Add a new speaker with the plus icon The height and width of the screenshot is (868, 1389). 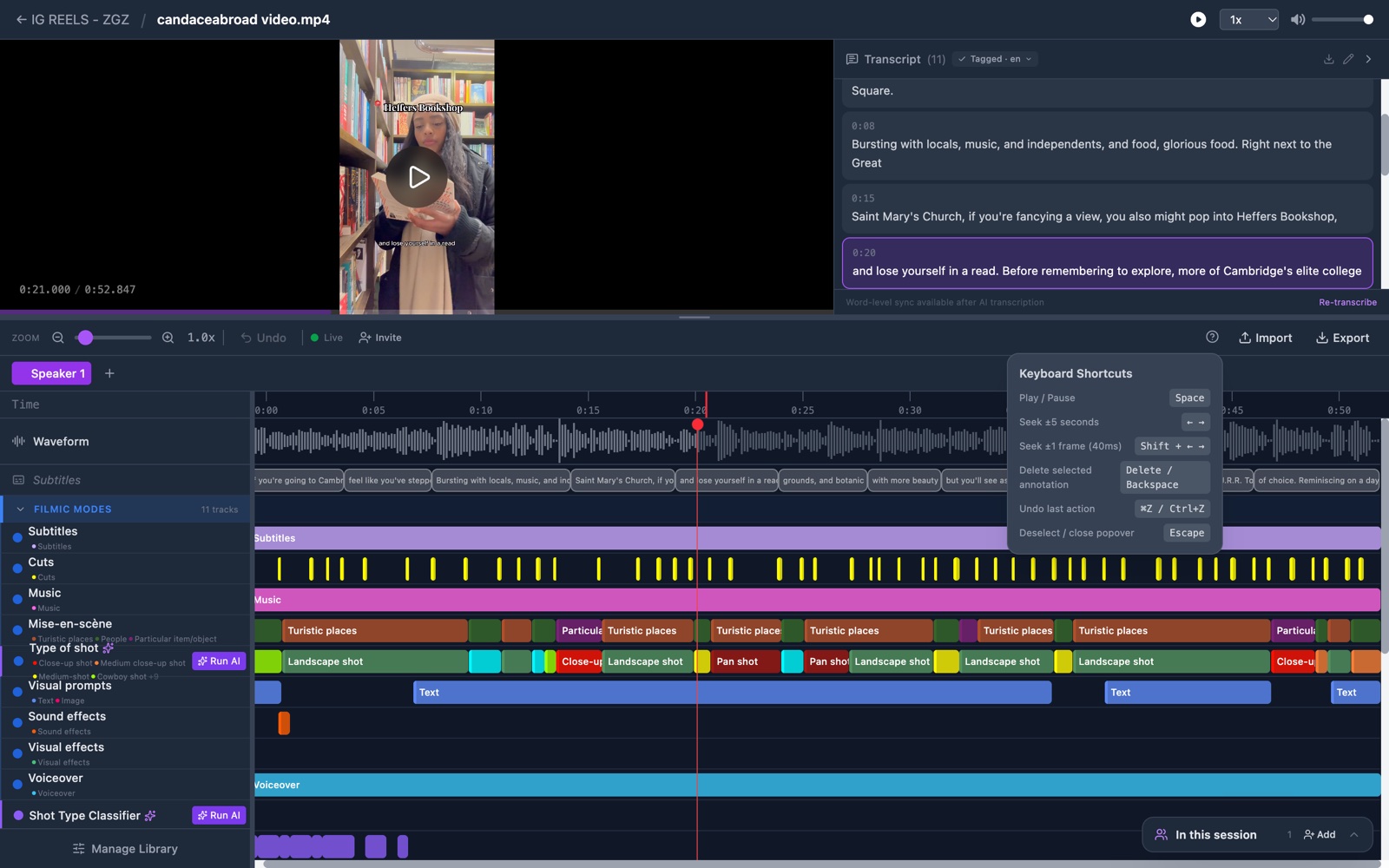(109, 373)
